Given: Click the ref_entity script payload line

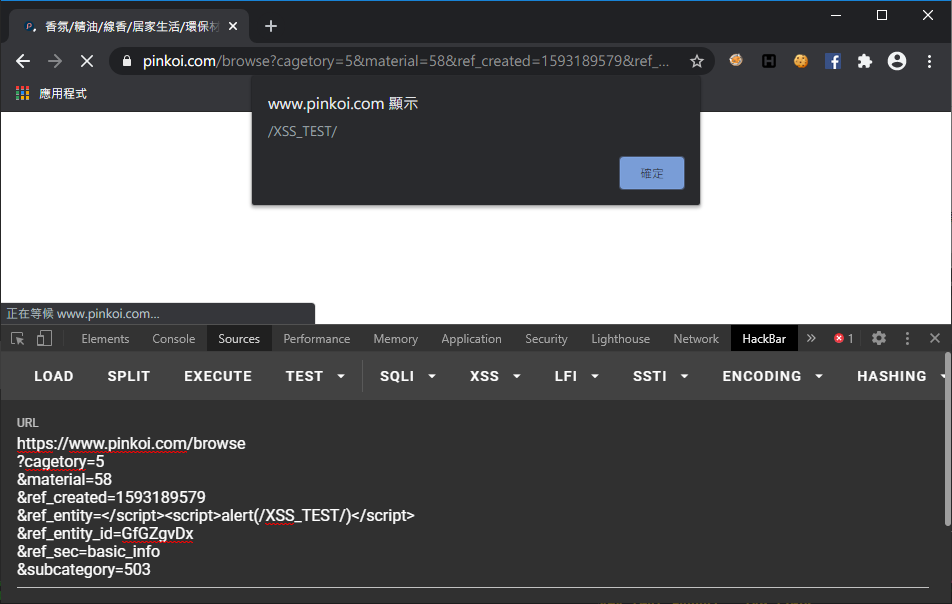Looking at the screenshot, I should (216, 515).
